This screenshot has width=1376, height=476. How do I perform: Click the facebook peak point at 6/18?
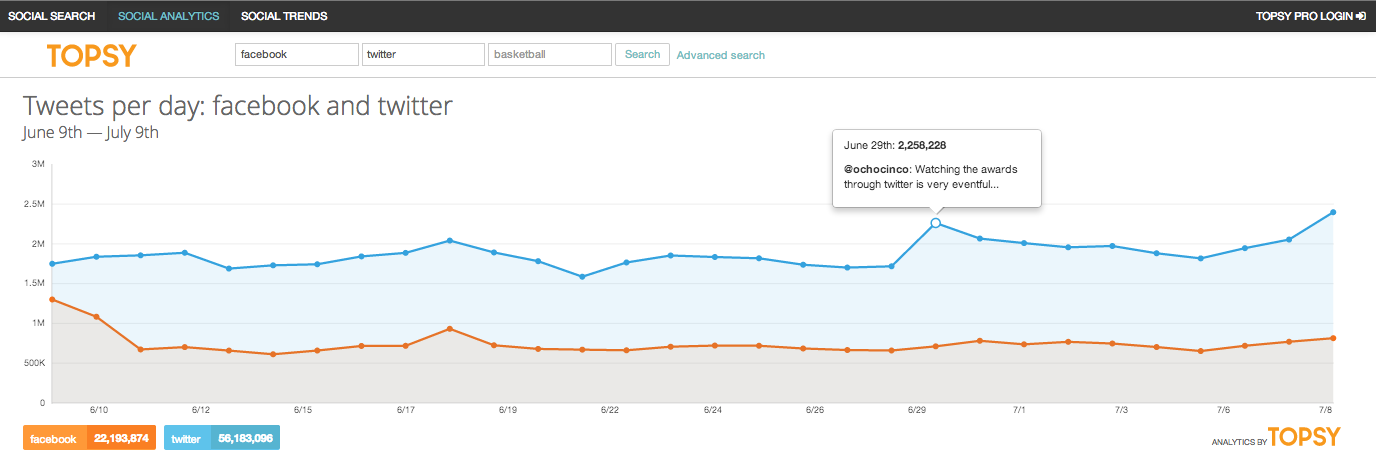click(x=450, y=329)
